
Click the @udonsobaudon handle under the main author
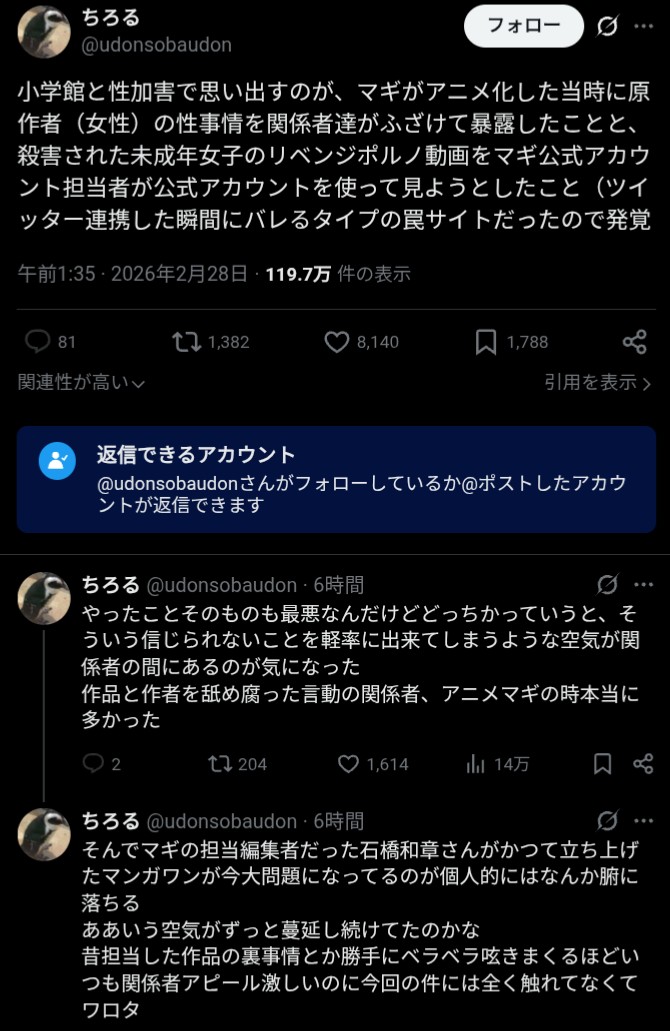(156, 45)
